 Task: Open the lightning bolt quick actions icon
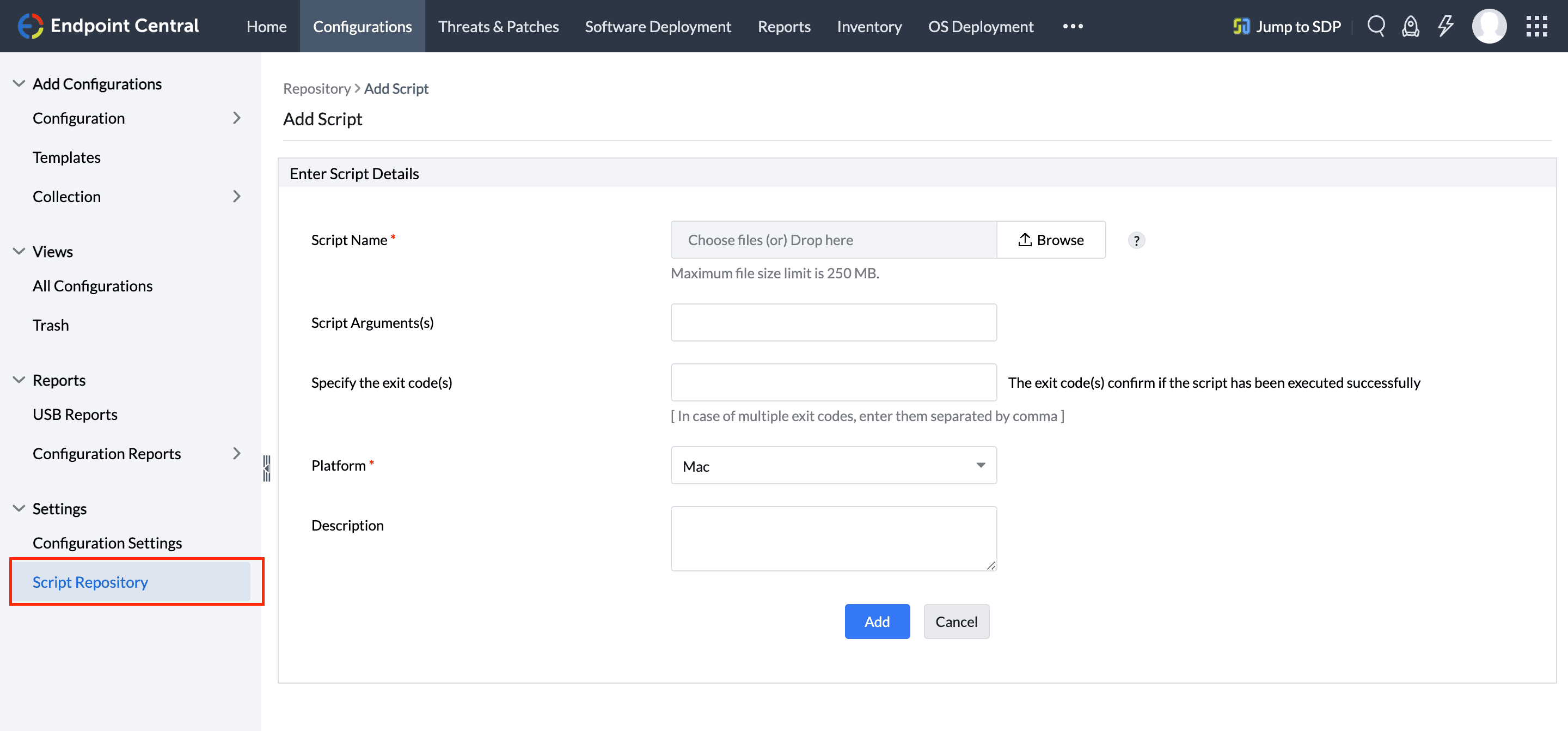[1445, 26]
